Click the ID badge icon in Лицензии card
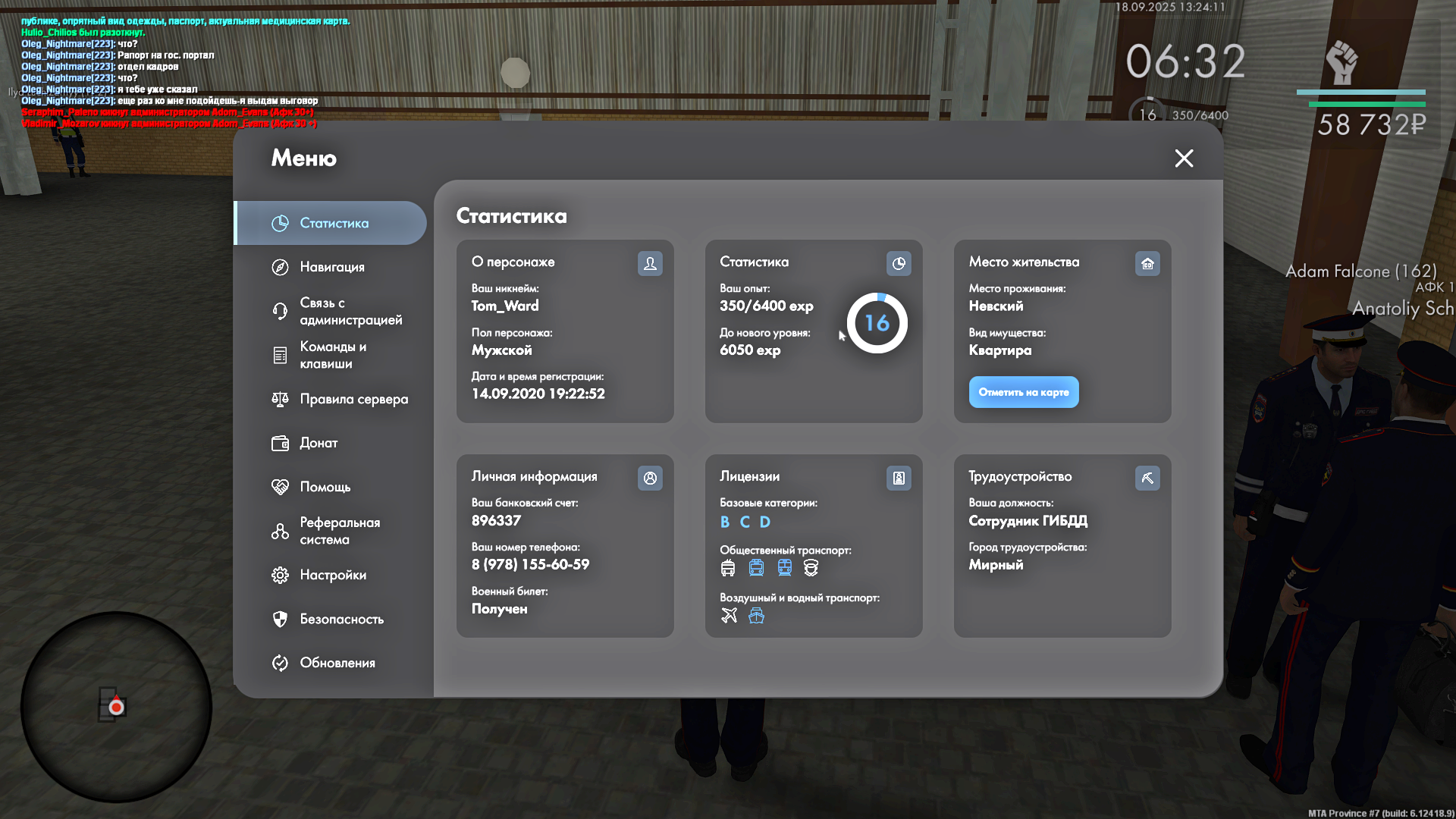Screen dimensions: 1456x819 899,478
